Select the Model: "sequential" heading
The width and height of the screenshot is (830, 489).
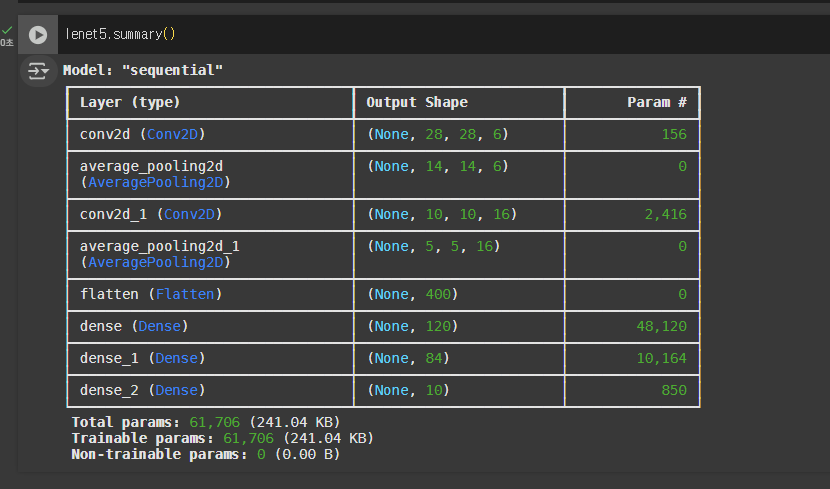[143, 70]
